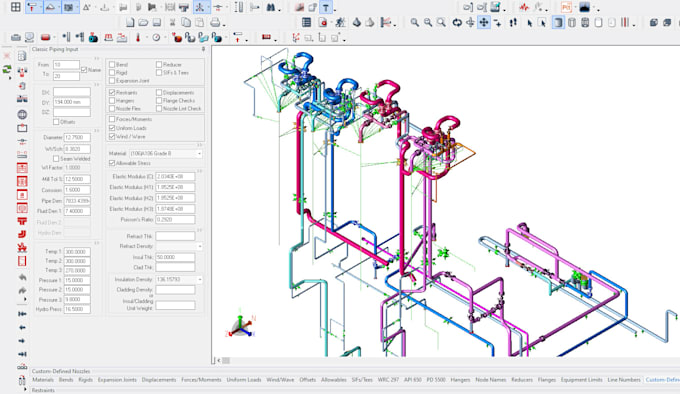Click the Print icon
This screenshot has height=394, width=680.
click(x=215, y=23)
